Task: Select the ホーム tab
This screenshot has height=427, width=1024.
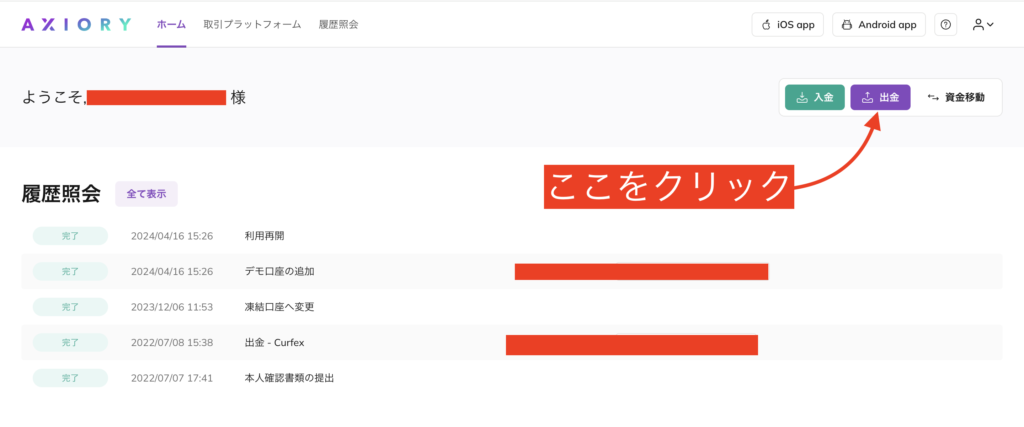Action: pos(171,24)
